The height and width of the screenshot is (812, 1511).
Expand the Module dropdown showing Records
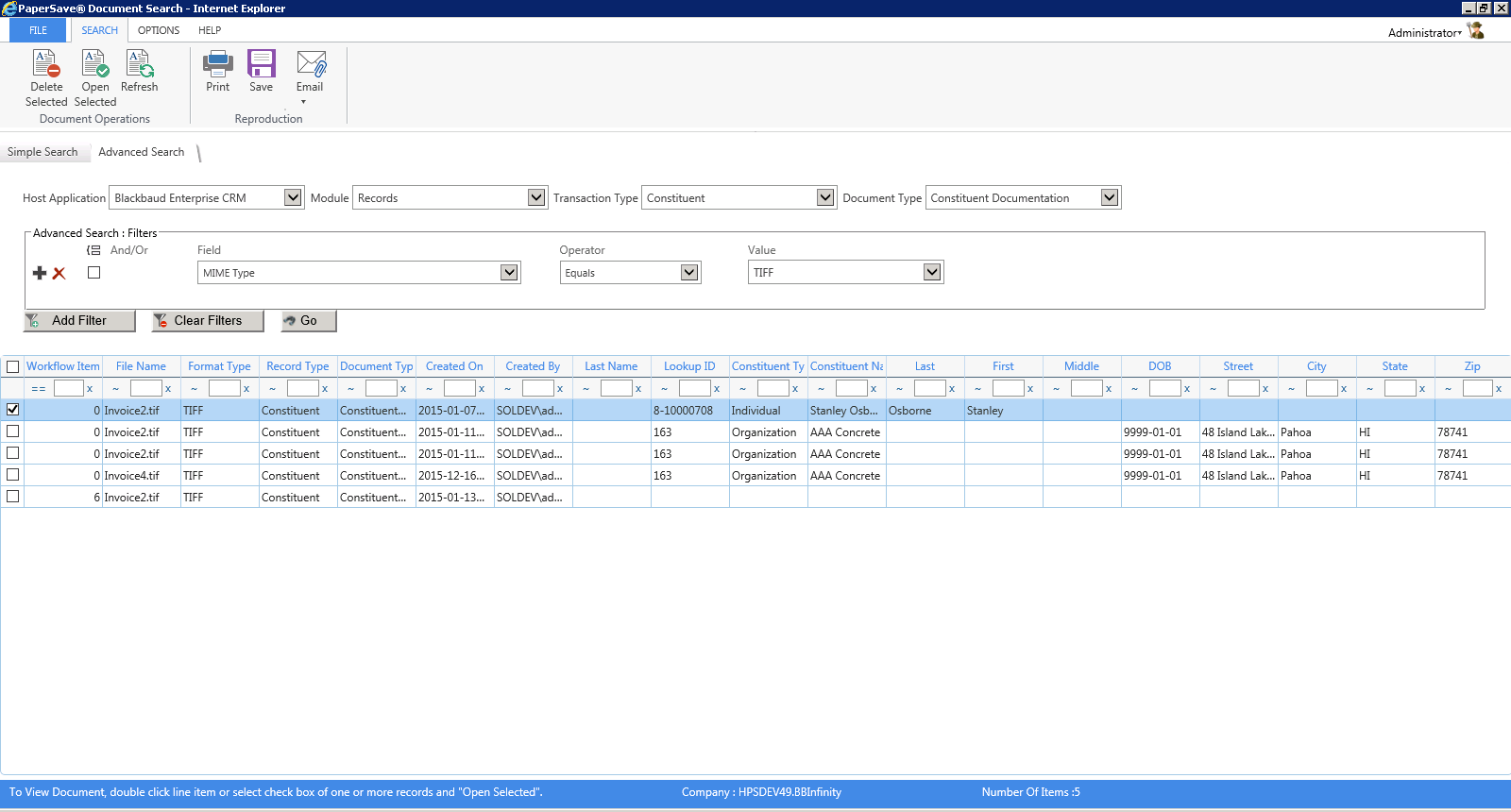click(x=536, y=197)
